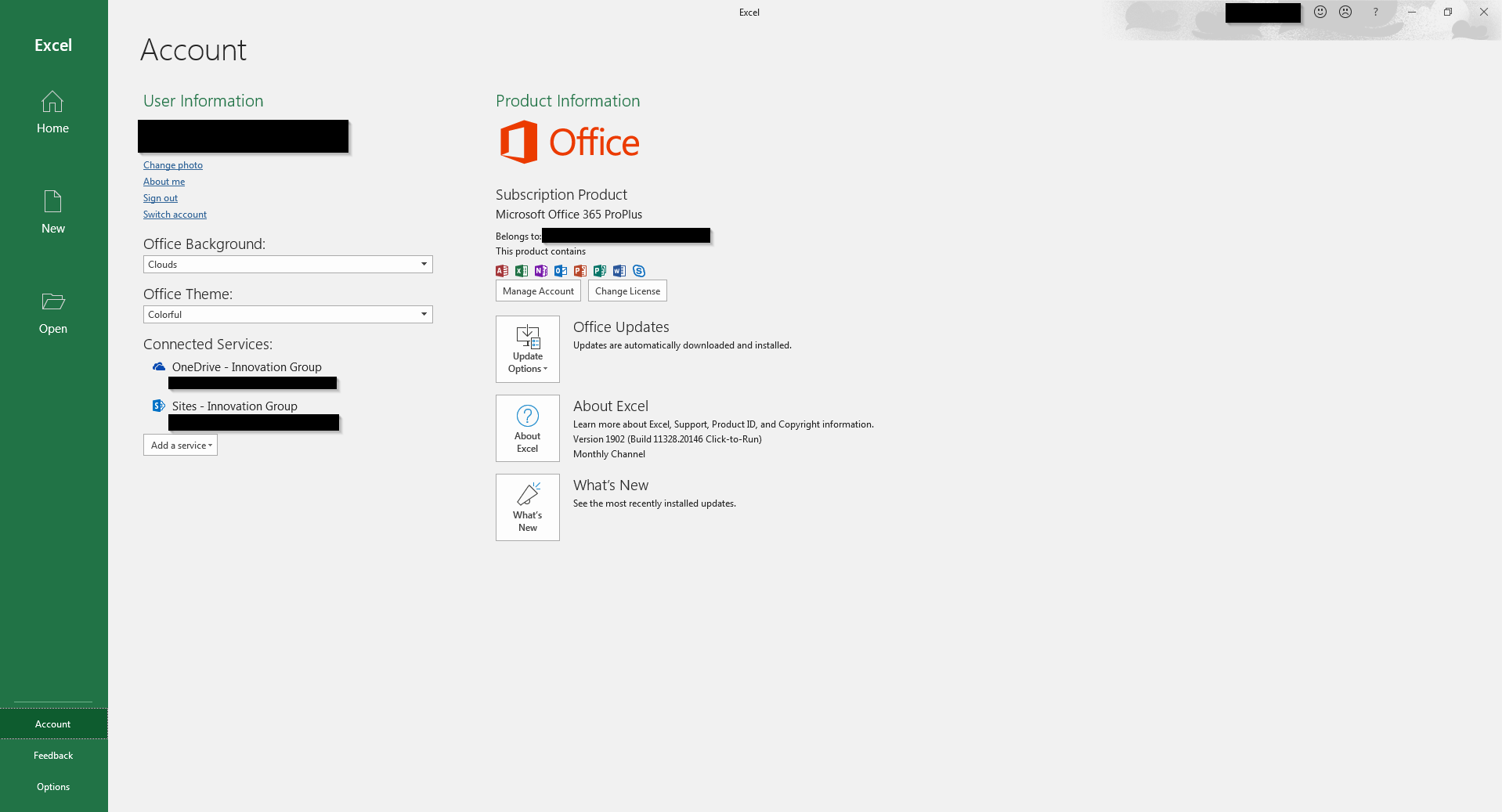Open Help via the question mark icon

pyautogui.click(x=1375, y=12)
